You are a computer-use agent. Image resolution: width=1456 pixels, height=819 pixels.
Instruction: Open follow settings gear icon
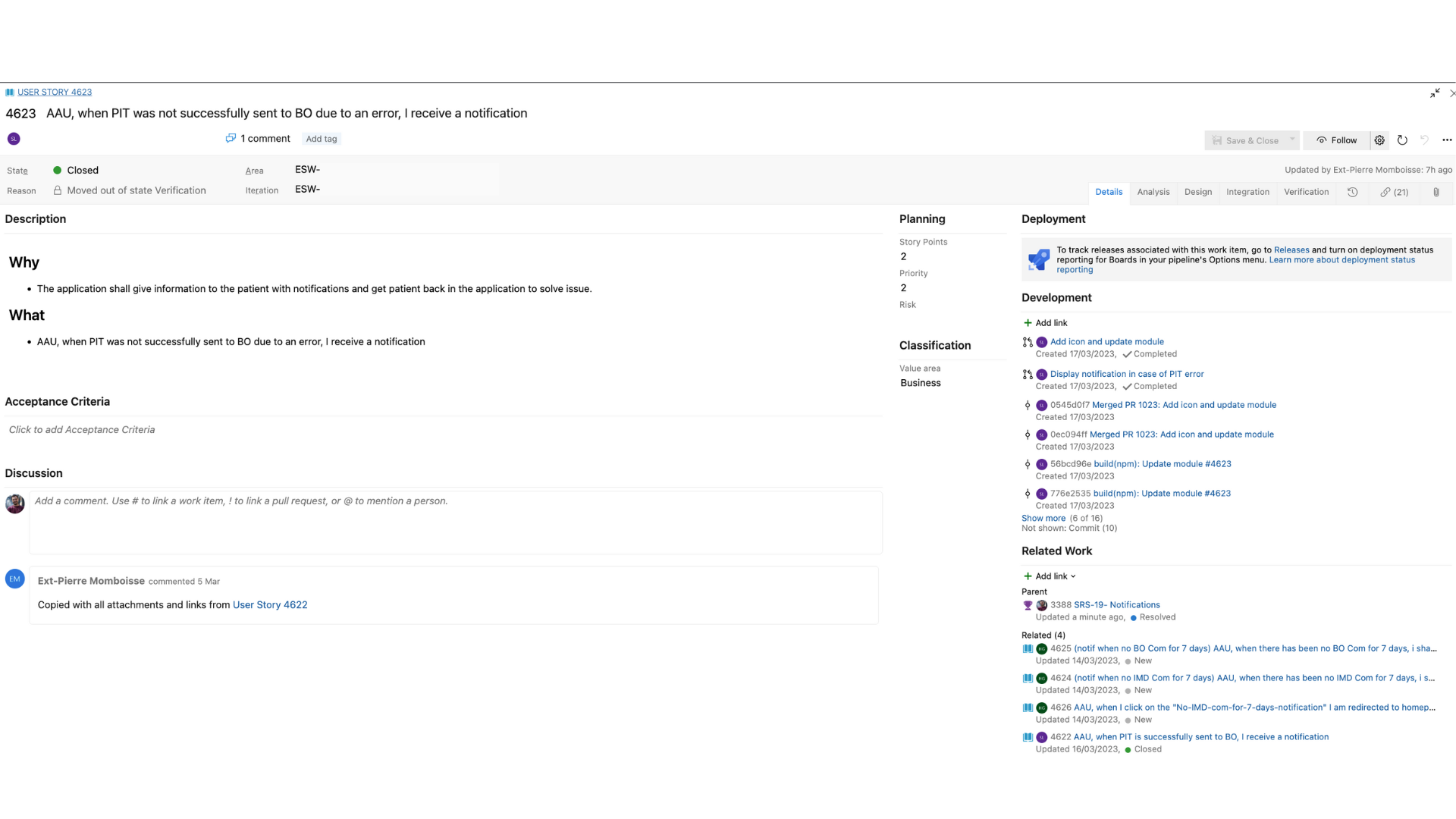click(x=1379, y=140)
